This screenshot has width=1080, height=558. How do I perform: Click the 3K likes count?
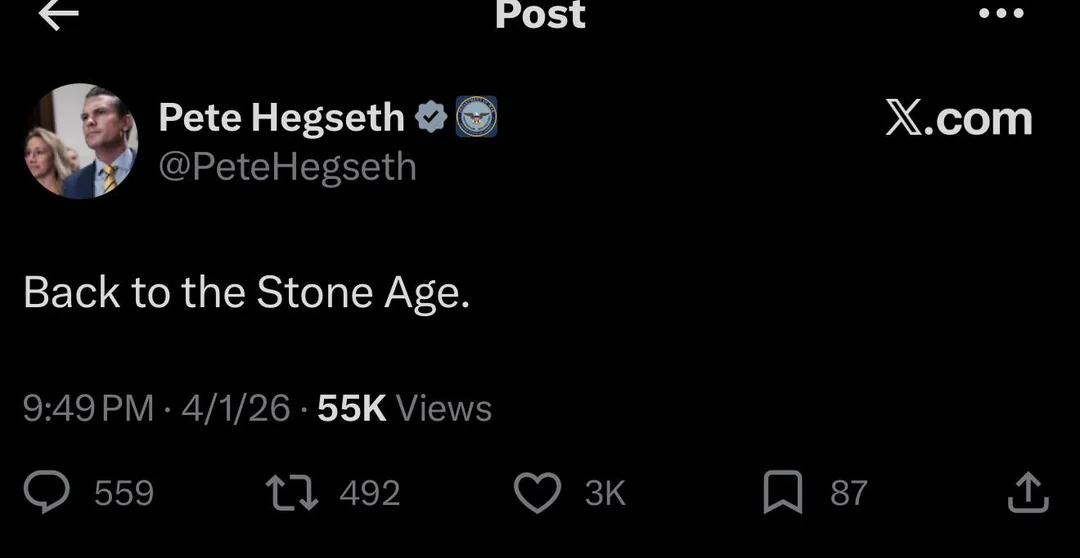[605, 493]
